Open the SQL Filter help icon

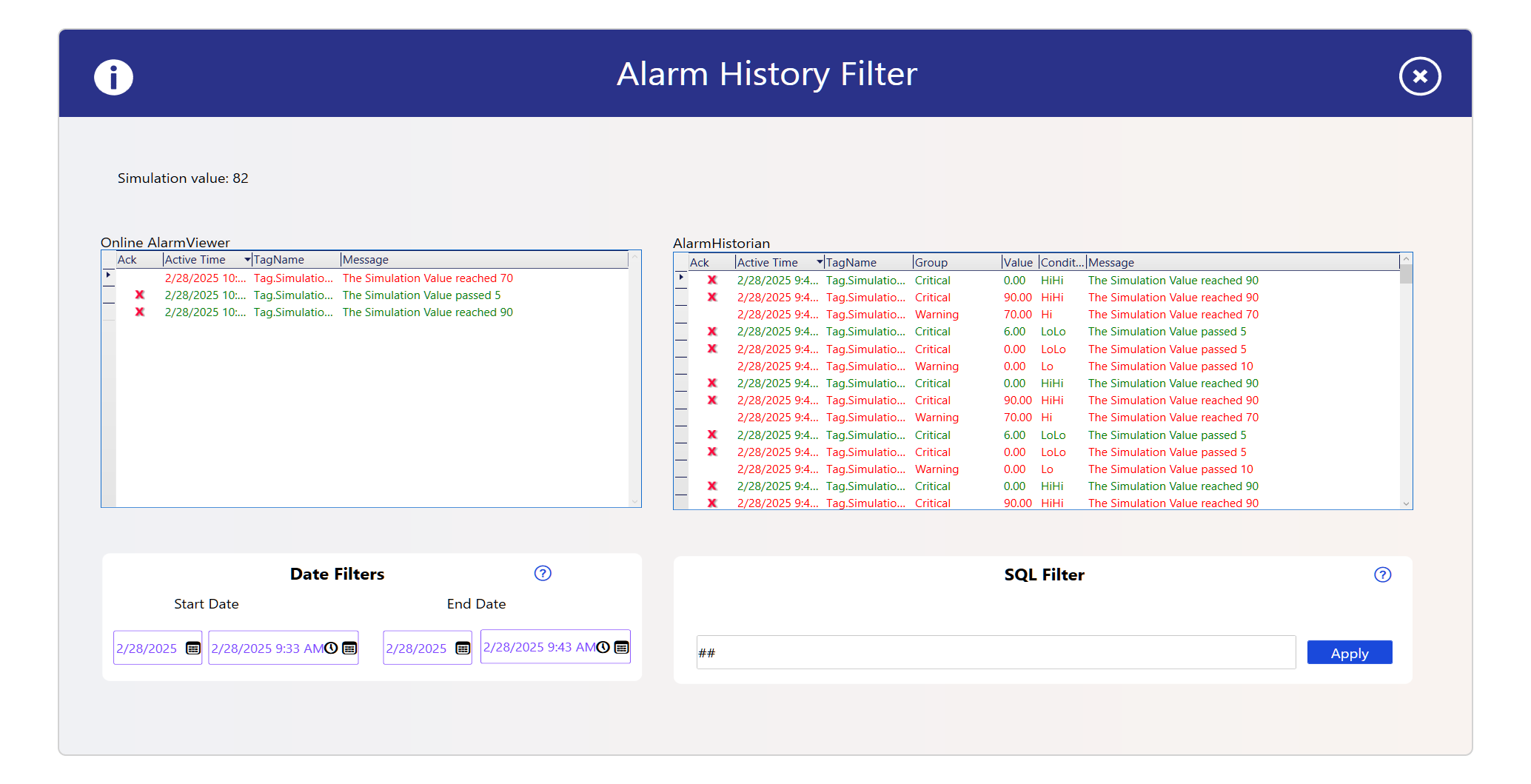point(1382,574)
